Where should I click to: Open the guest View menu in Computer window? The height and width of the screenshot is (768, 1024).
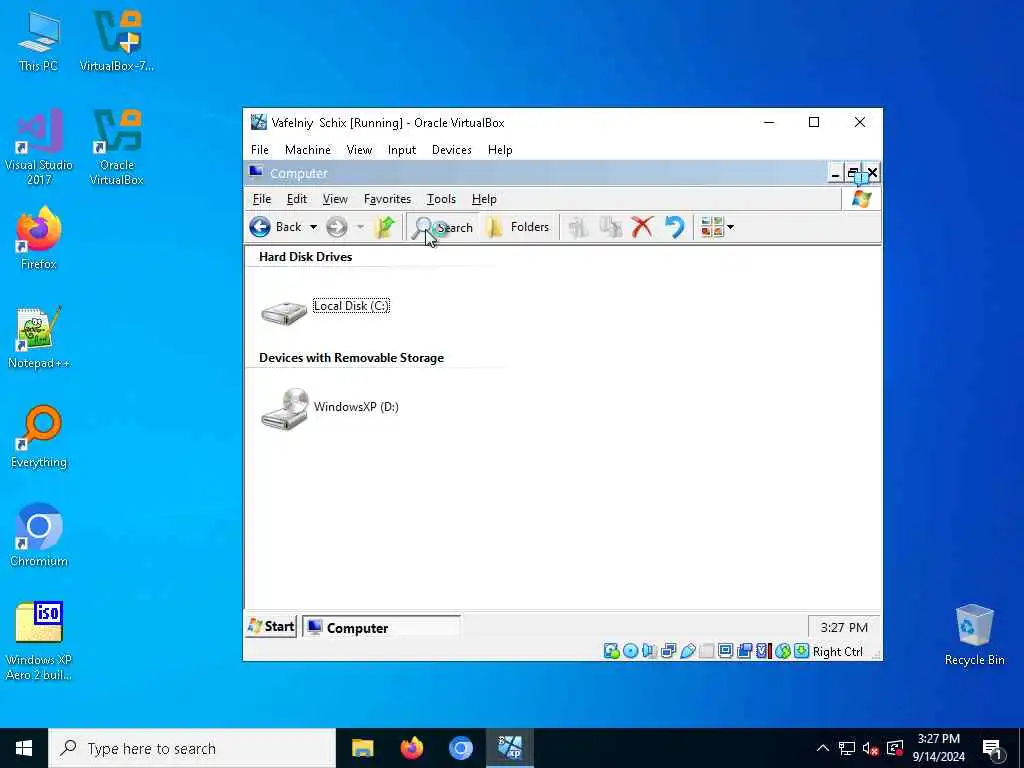(x=335, y=199)
